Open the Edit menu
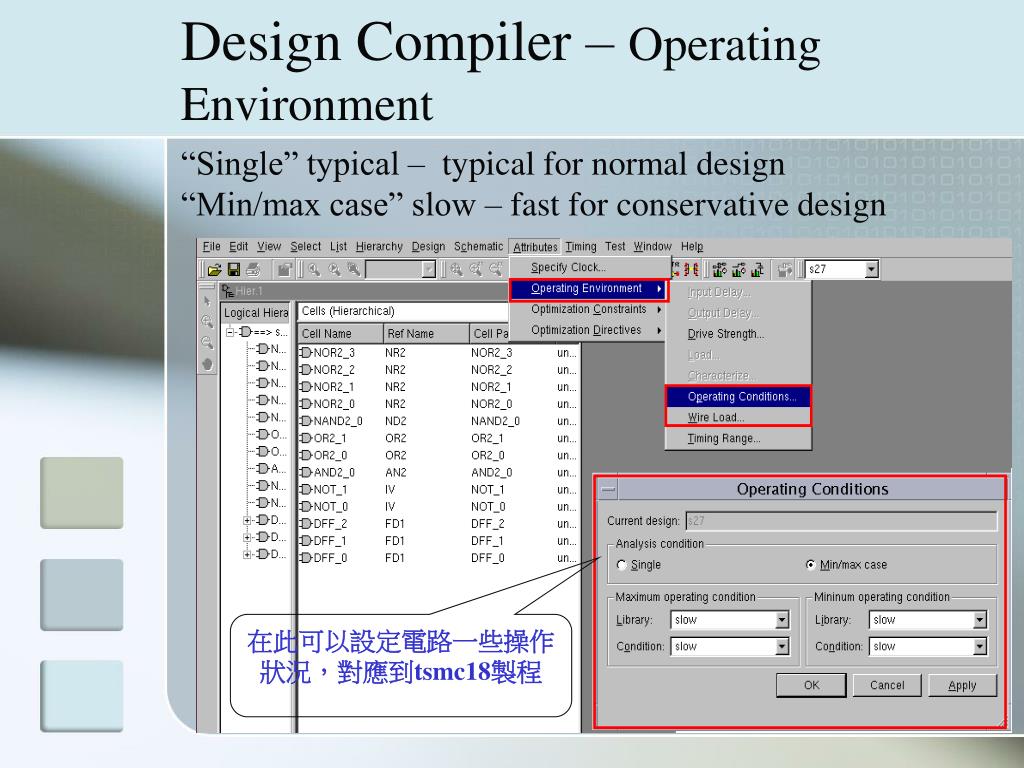Viewport: 1024px width, 768px height. point(238,246)
